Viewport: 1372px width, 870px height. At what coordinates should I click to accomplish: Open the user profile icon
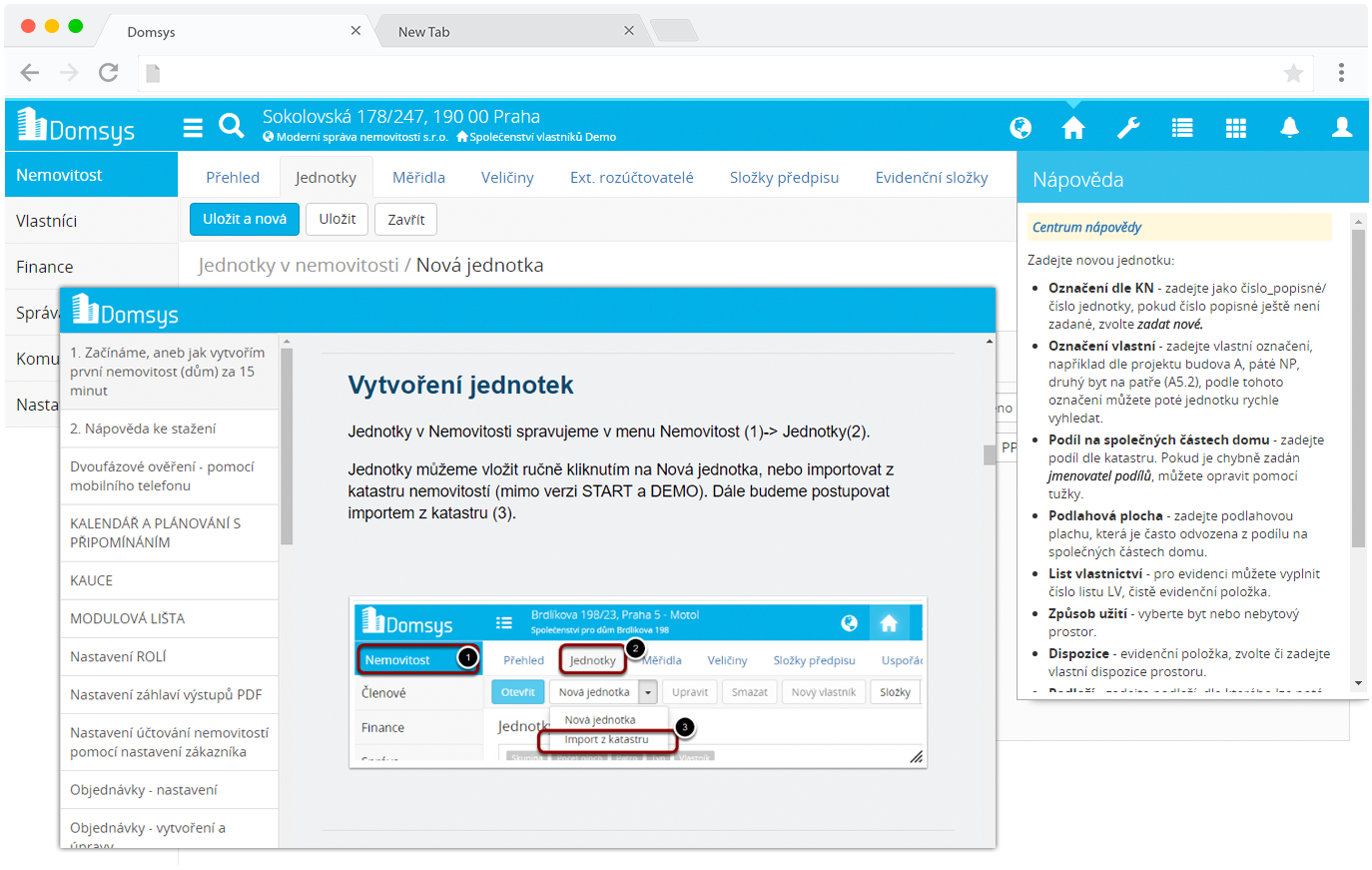1342,127
